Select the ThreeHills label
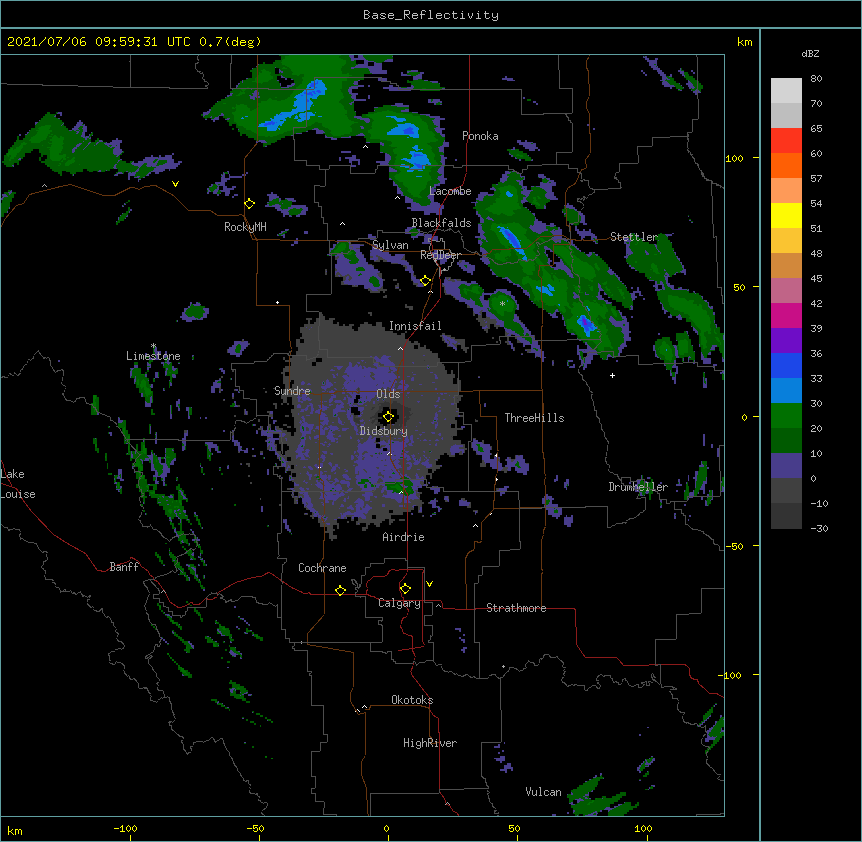The image size is (862, 842). (x=534, y=418)
